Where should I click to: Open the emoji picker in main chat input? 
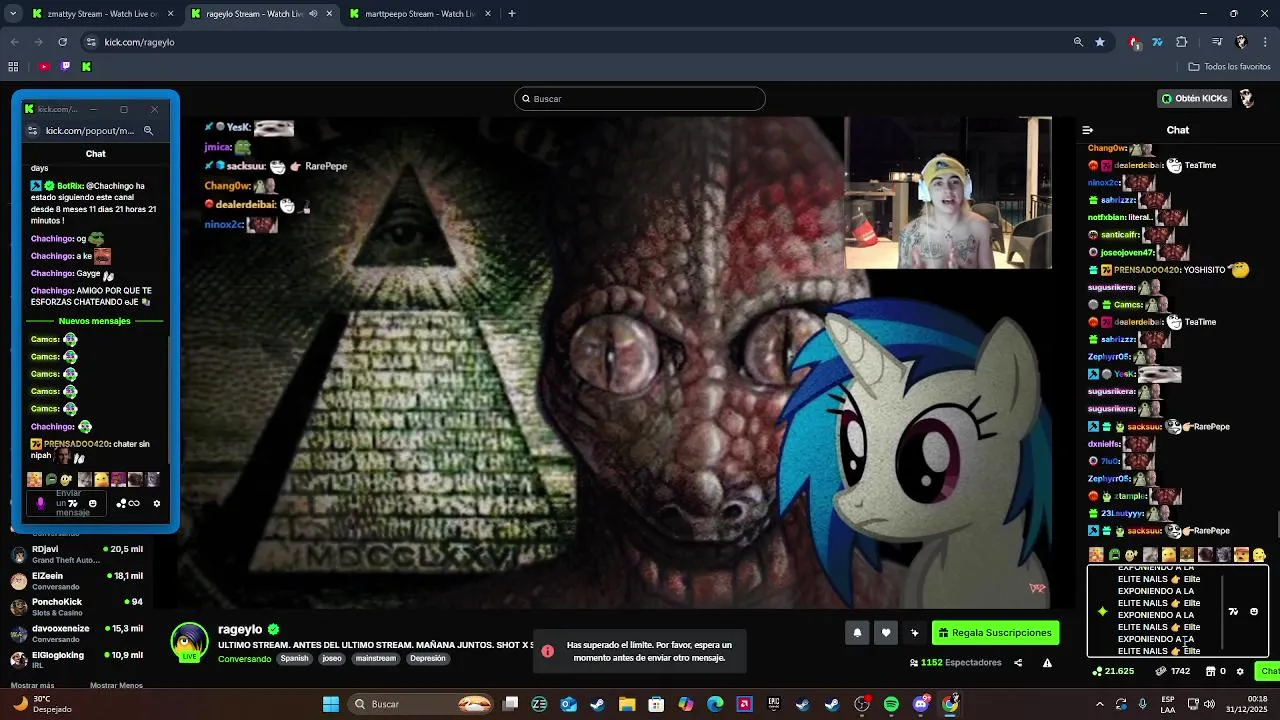click(1254, 611)
